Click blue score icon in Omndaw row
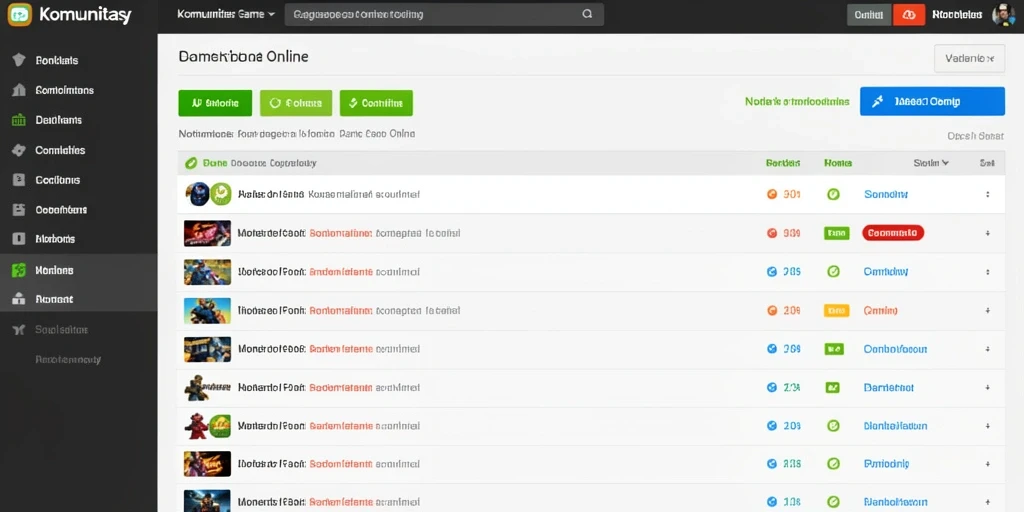This screenshot has width=1024, height=512. point(771,272)
